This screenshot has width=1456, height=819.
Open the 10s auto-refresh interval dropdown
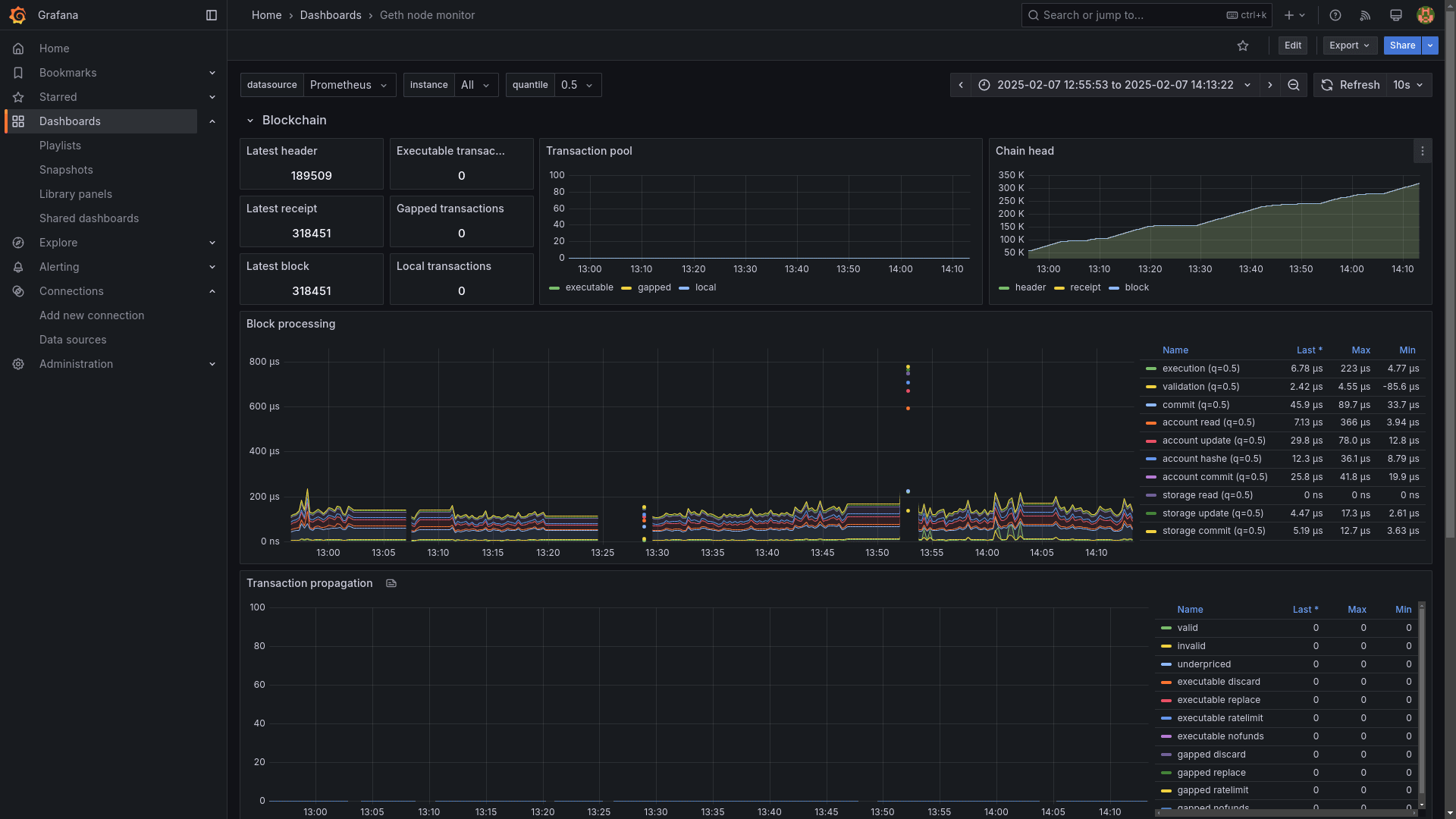coord(1407,85)
